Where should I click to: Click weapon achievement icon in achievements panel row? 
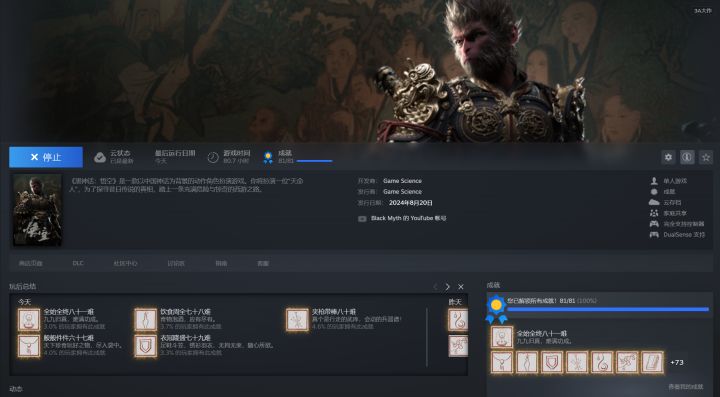coord(577,362)
